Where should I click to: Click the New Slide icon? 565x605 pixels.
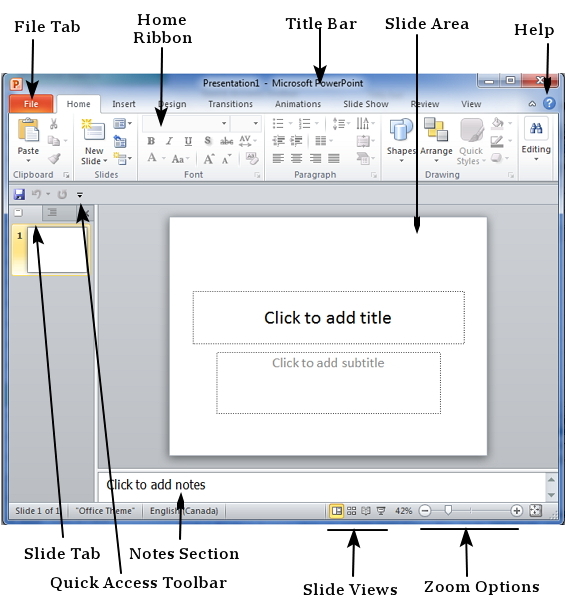(x=93, y=129)
